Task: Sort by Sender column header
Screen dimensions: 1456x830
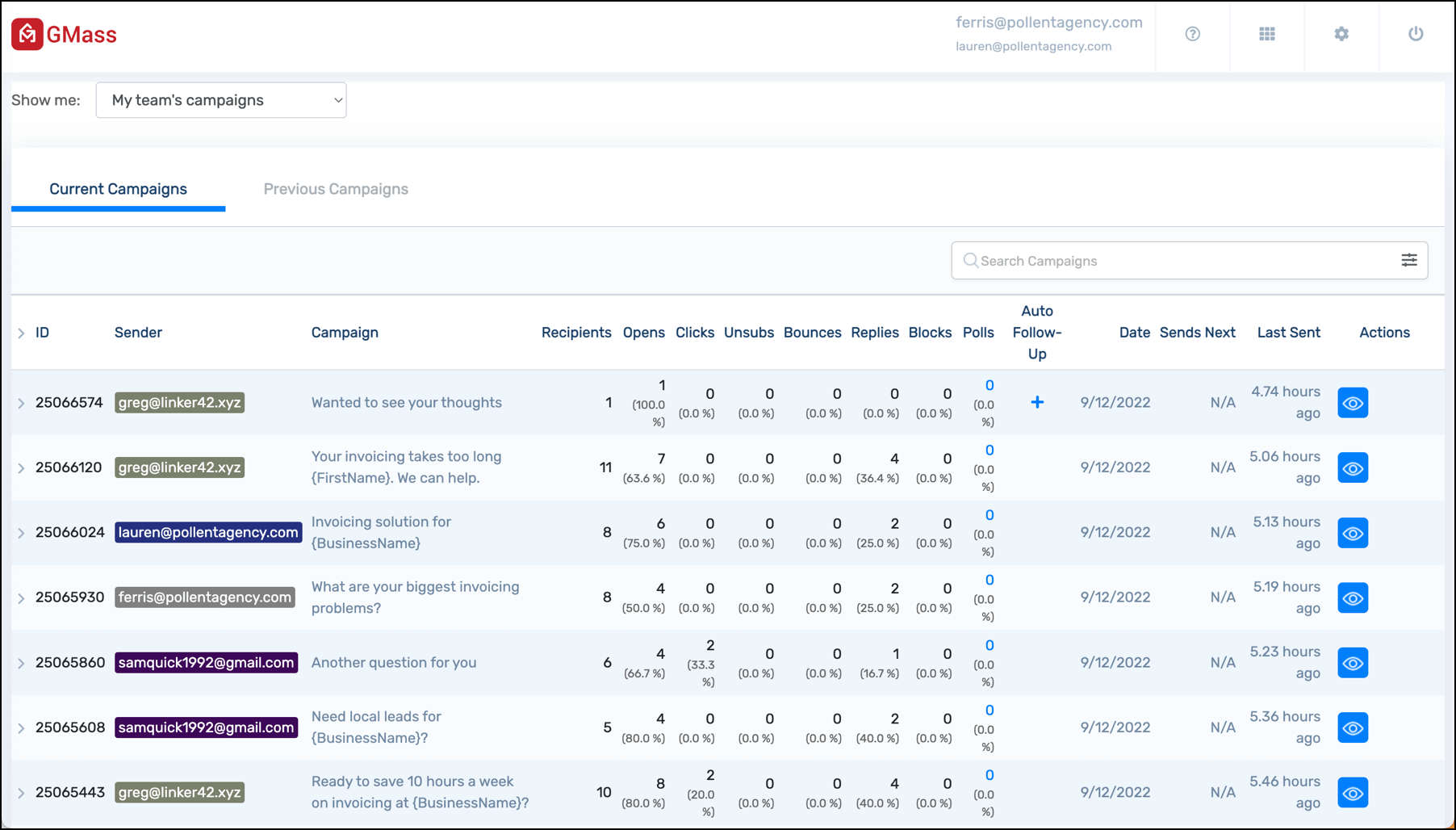Action: (x=138, y=333)
